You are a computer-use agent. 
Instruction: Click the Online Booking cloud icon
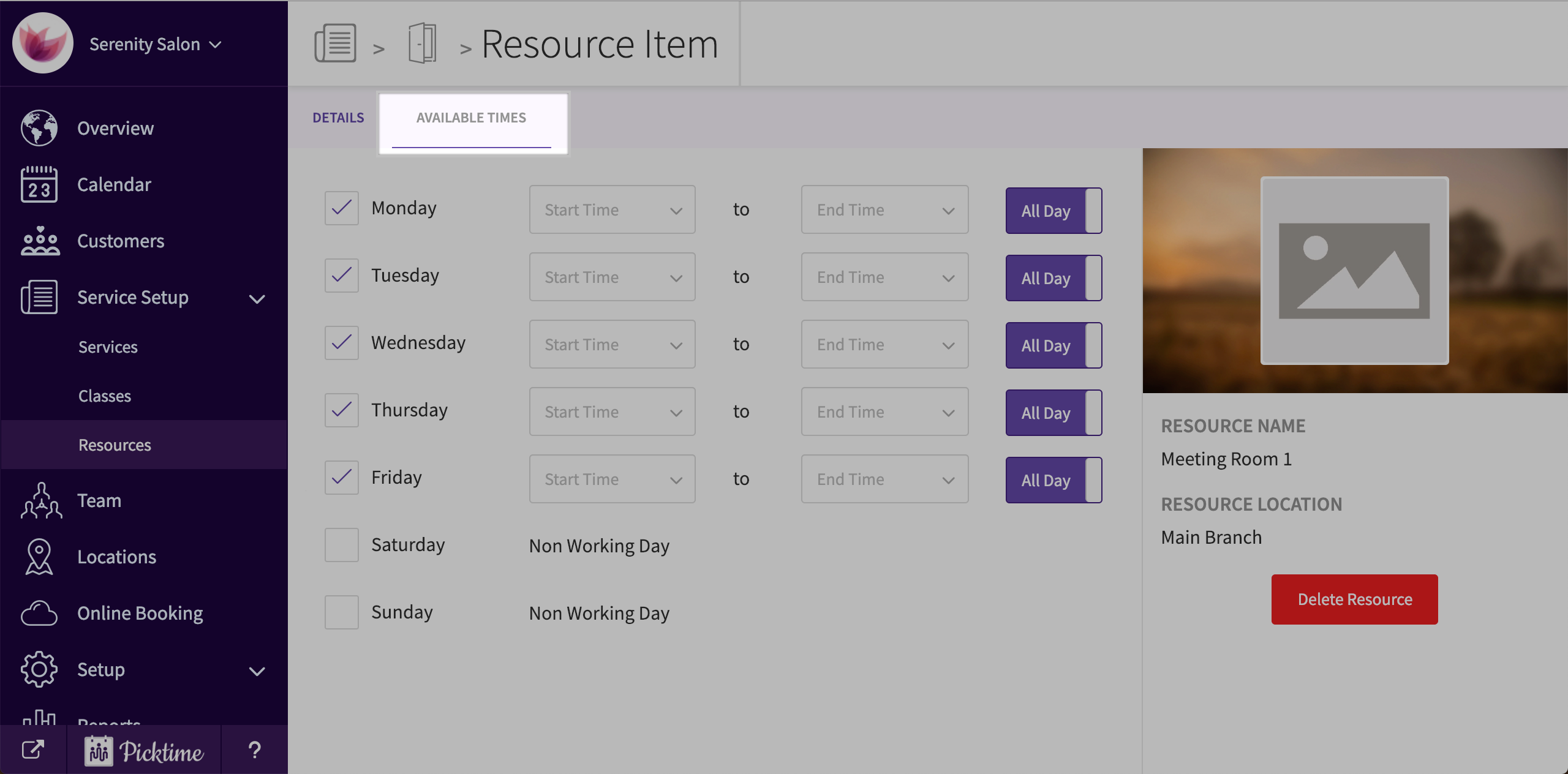click(39, 613)
